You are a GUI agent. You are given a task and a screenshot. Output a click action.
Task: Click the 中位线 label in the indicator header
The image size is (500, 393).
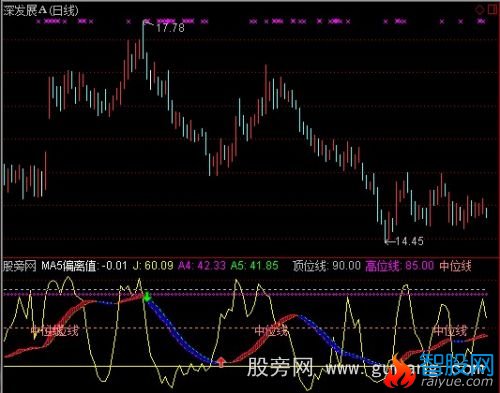coord(455,266)
